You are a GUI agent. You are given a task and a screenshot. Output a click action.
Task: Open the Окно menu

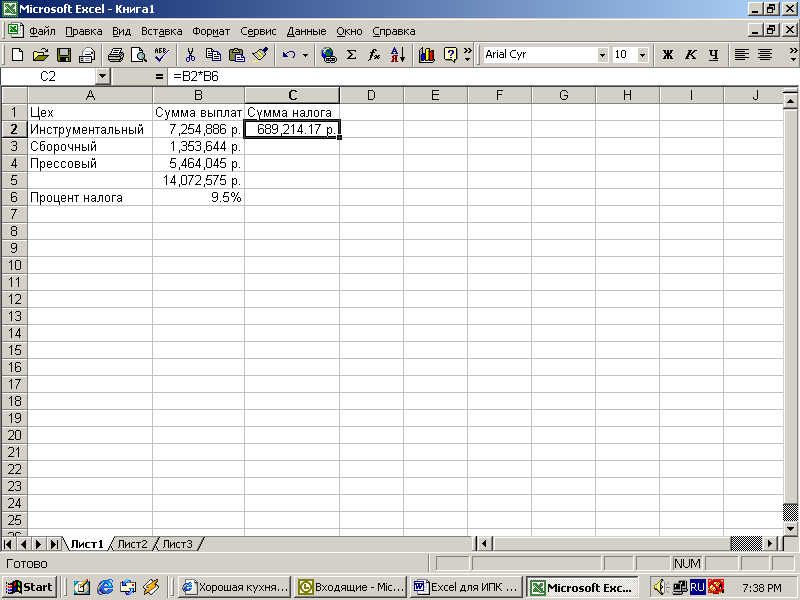pos(349,31)
